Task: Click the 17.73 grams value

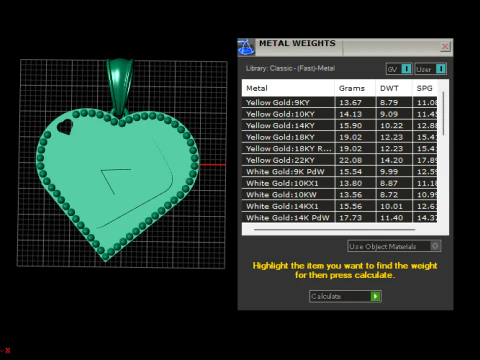Action: [350, 218]
